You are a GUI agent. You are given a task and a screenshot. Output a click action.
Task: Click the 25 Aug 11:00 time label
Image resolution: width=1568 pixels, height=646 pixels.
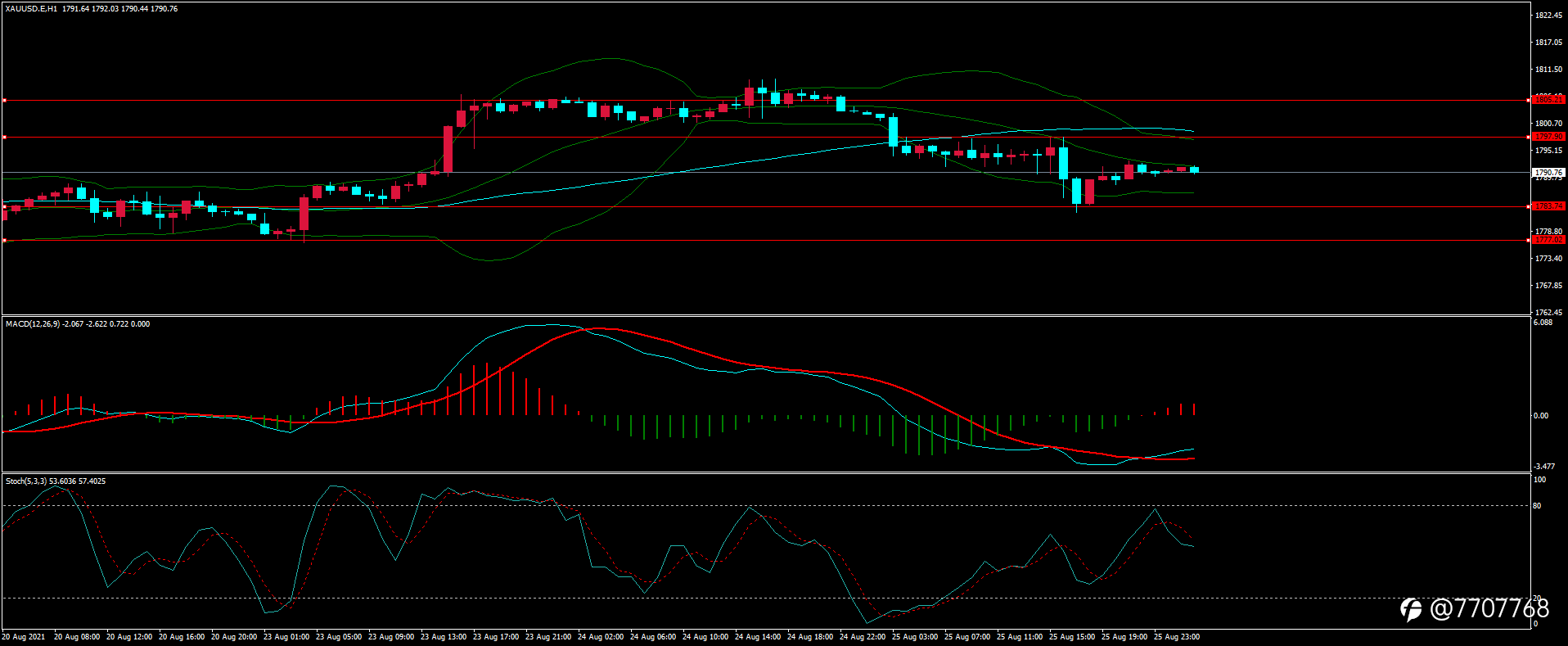(1020, 637)
